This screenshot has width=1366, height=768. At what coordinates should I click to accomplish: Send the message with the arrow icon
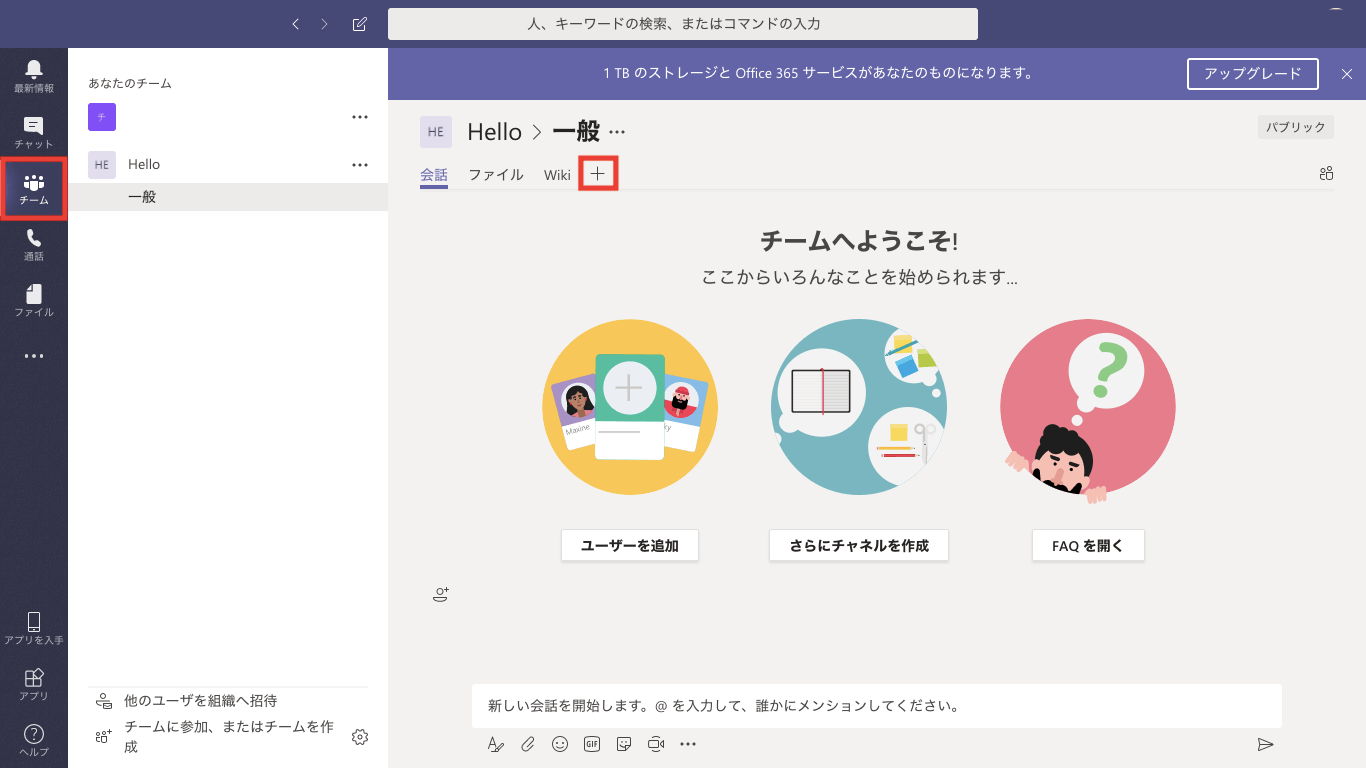pos(1265,744)
